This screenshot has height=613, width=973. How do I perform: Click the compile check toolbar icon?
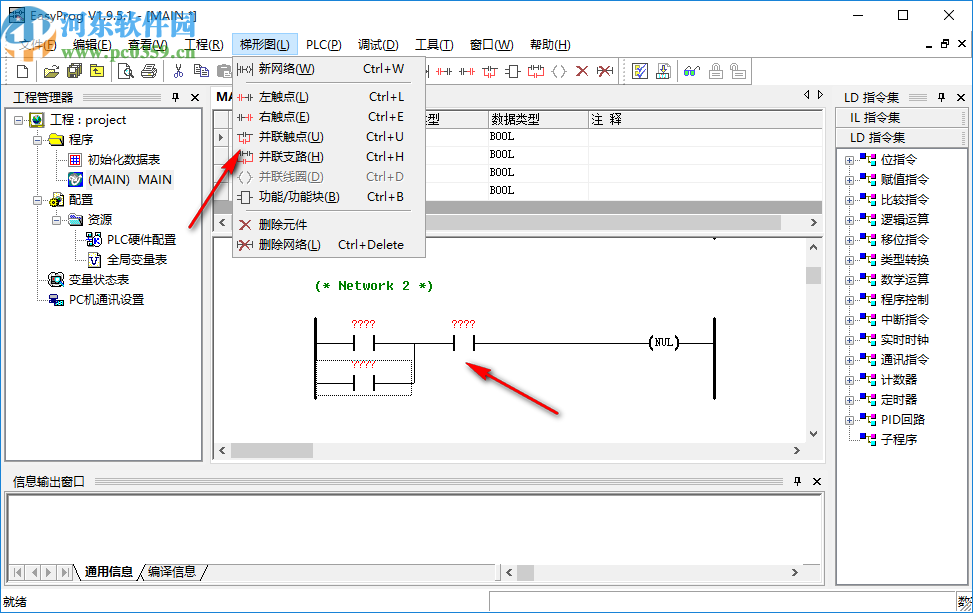[x=640, y=72]
